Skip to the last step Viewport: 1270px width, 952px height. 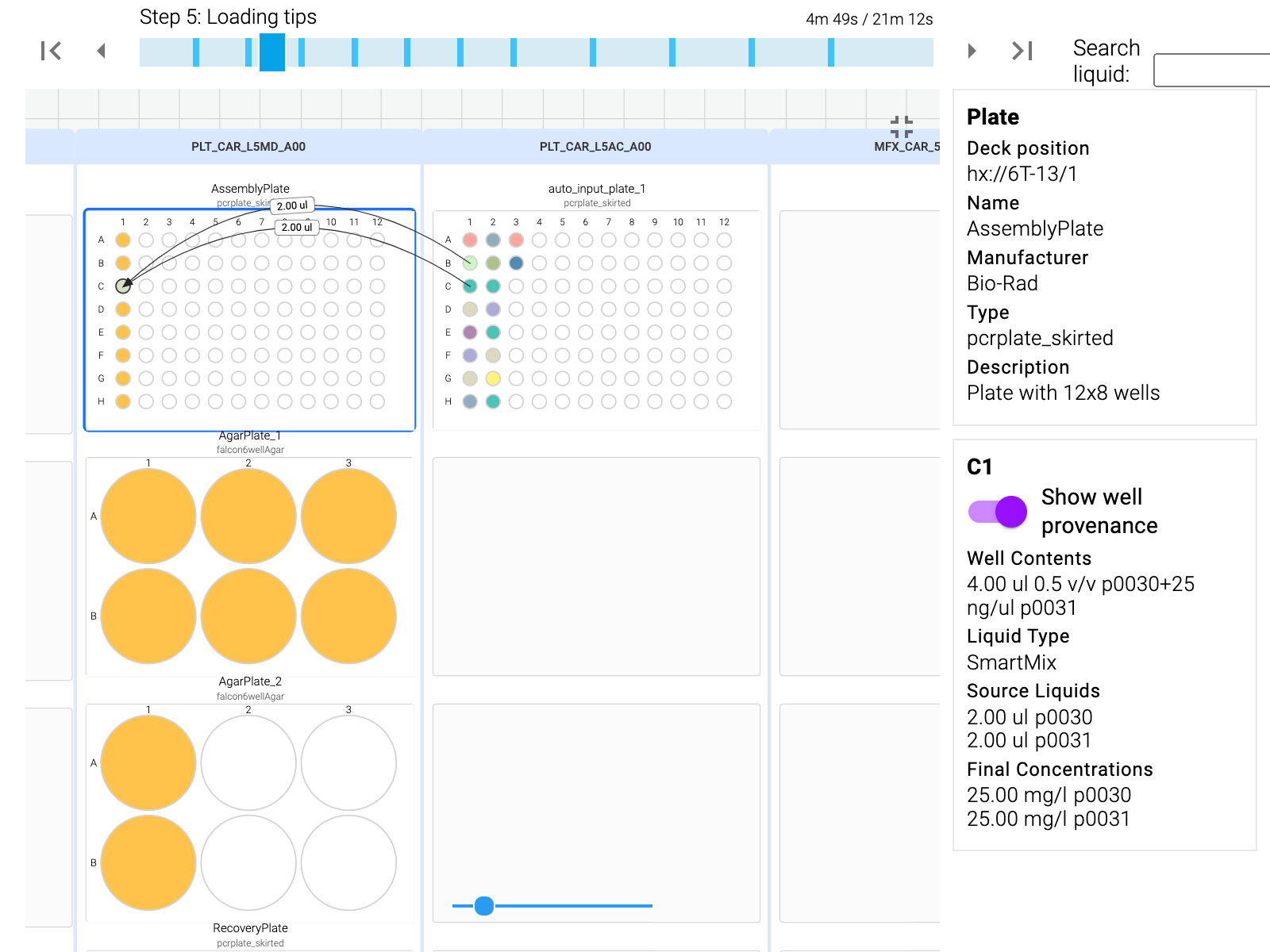coord(1022,52)
